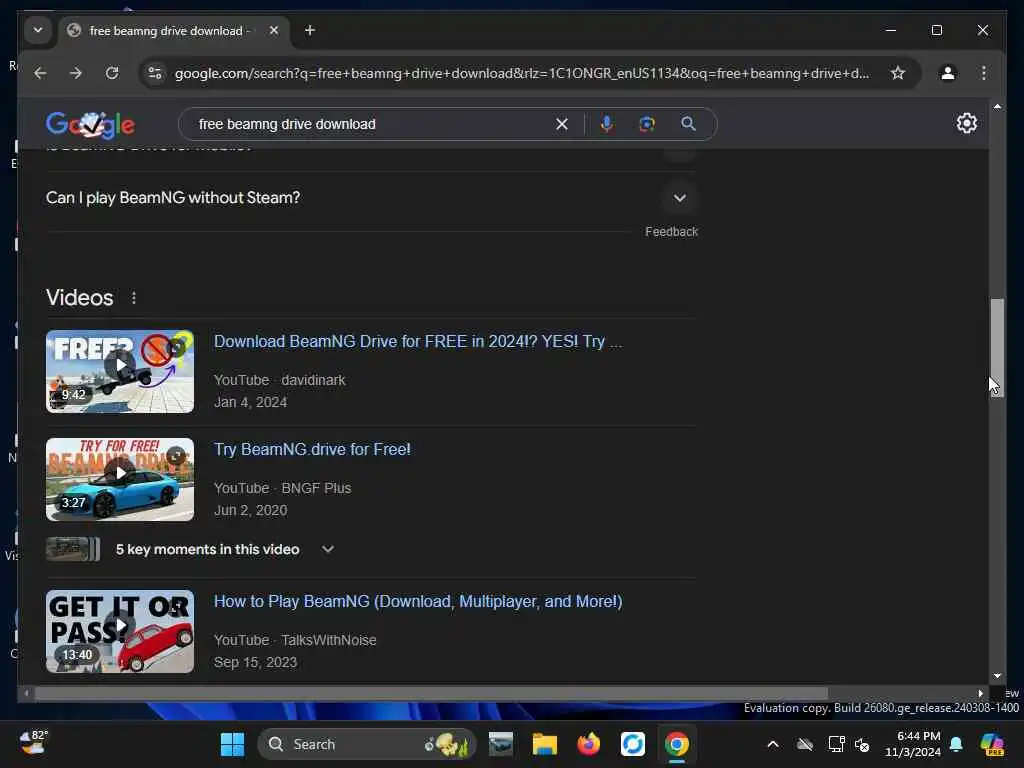Play the 13:40 'Get it or pass' thumbnail
This screenshot has height=768, width=1024.
(120, 632)
